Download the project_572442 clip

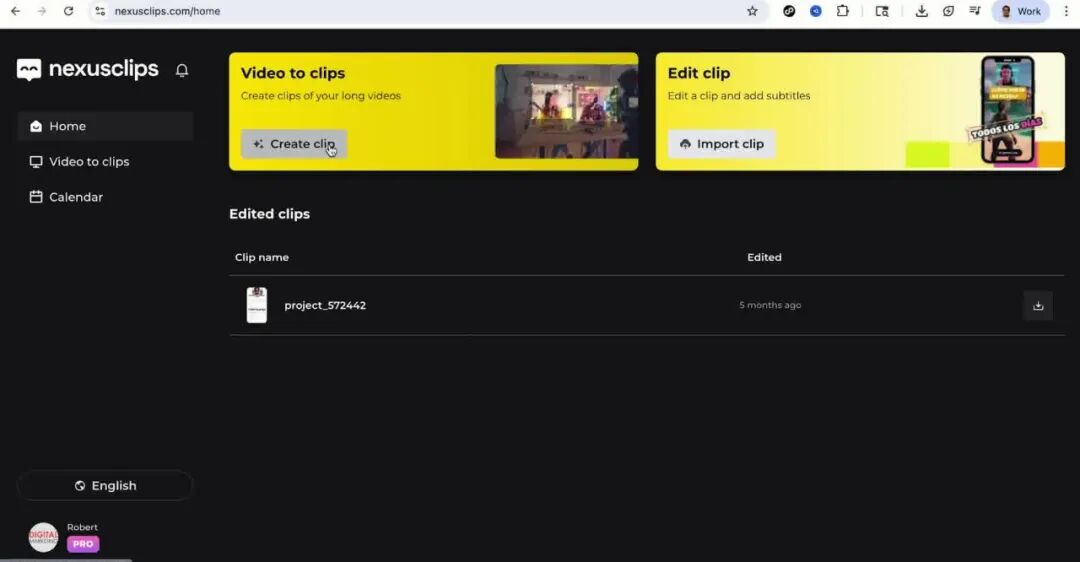point(1038,306)
